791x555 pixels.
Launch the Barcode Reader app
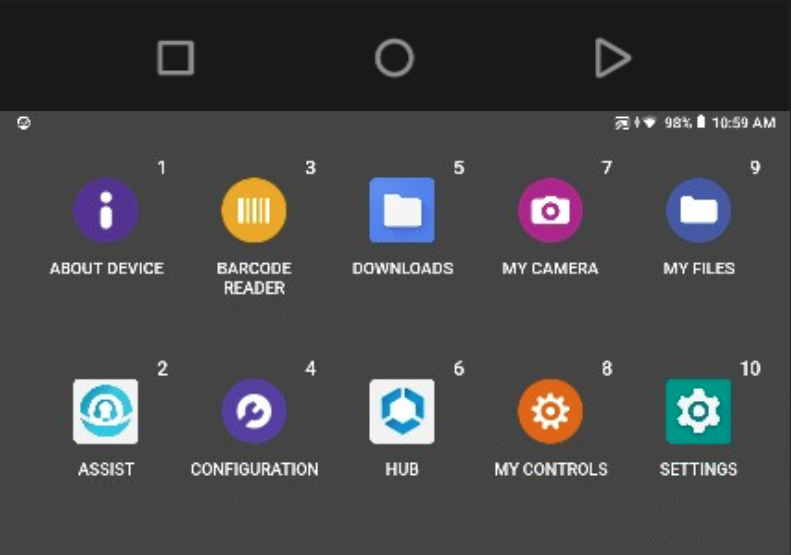coord(254,210)
